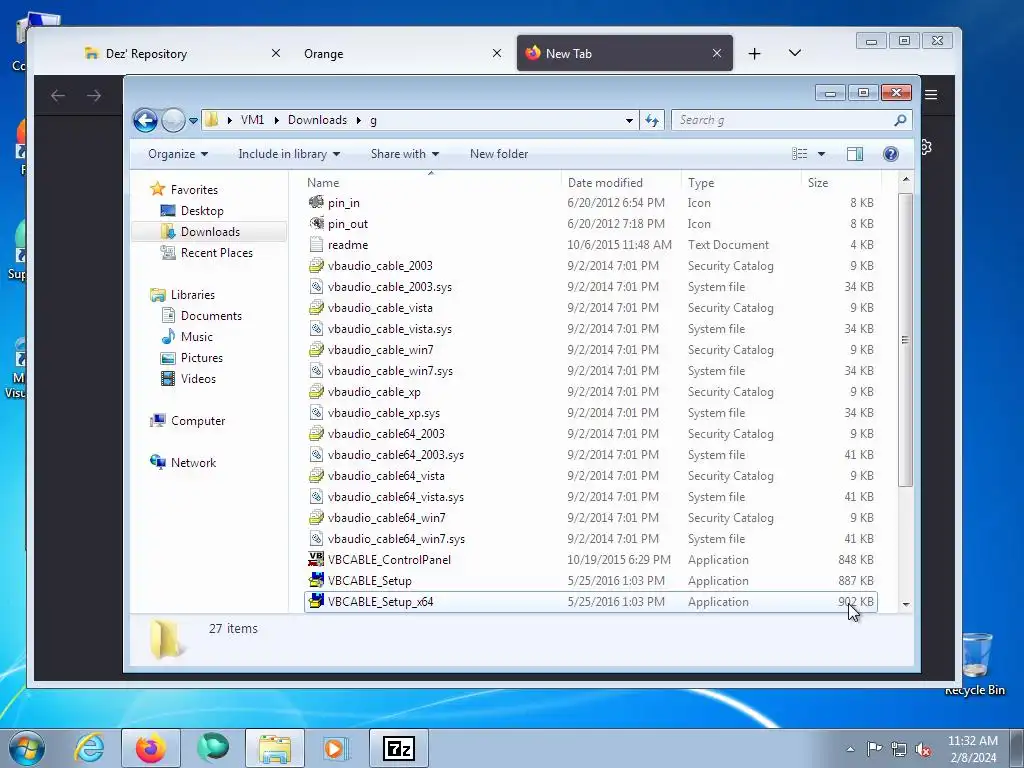Click the Explorer help icon
1024x768 pixels.
(x=891, y=154)
